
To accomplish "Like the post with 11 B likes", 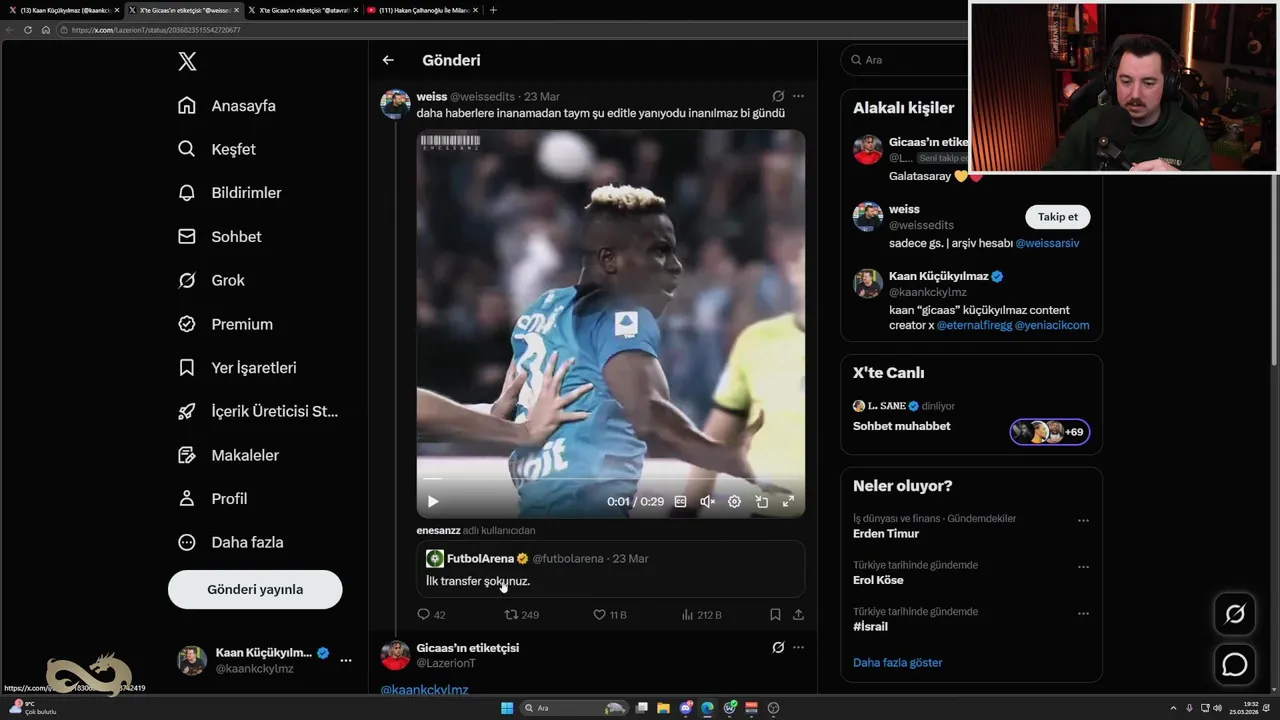I will pos(610,614).
